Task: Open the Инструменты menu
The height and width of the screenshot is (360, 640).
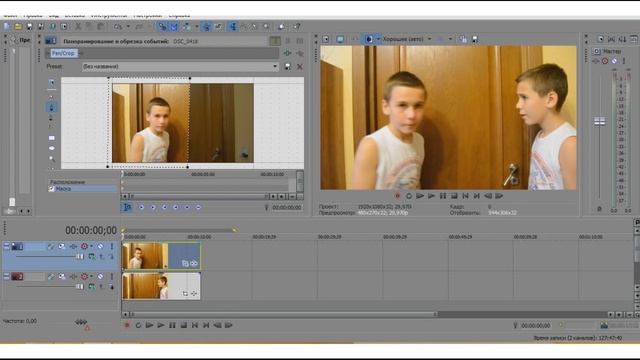Action: pos(109,16)
